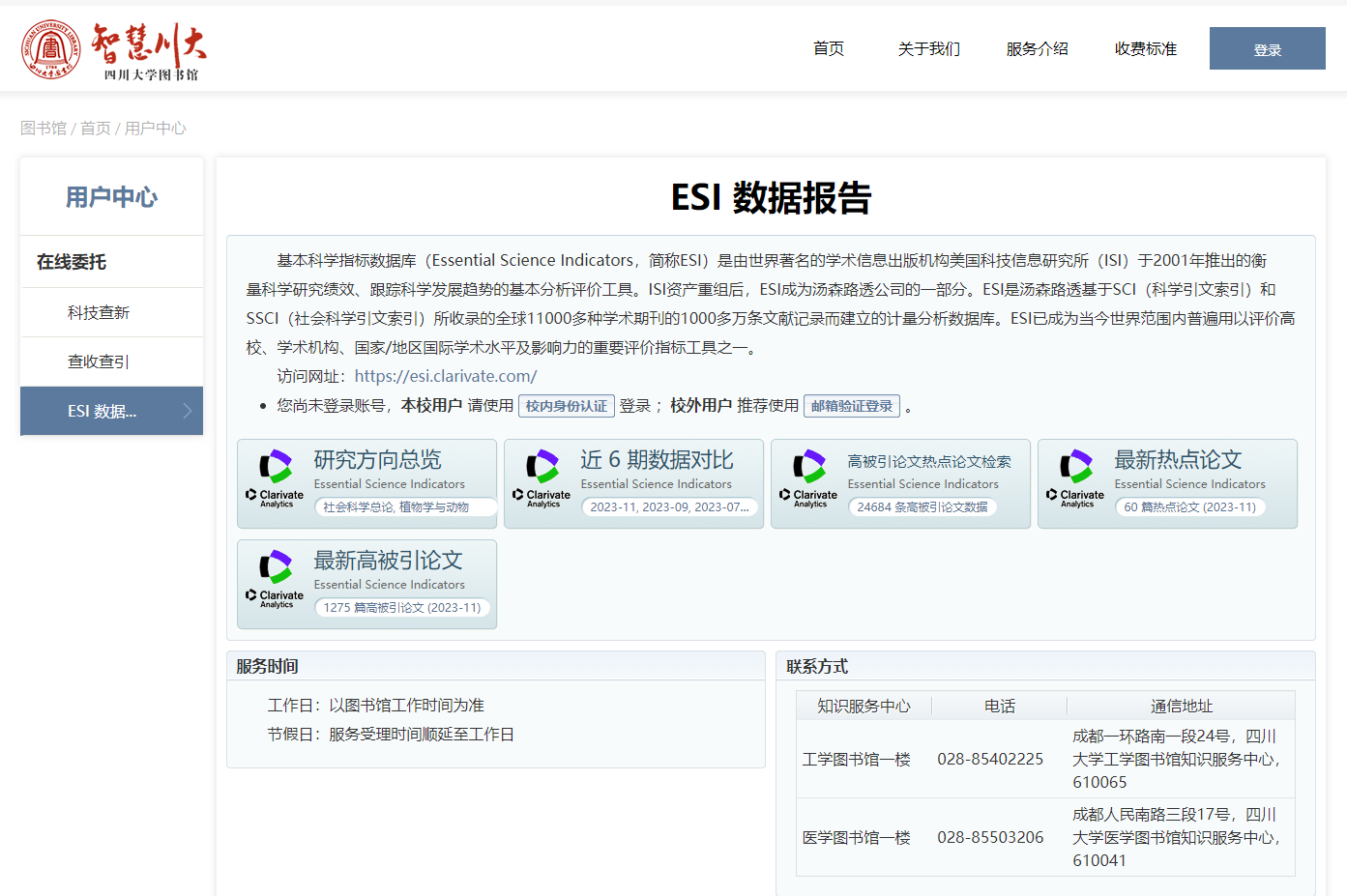The height and width of the screenshot is (896, 1347).
Task: Open the 服务介绍 navigation item
Action: (x=1037, y=48)
